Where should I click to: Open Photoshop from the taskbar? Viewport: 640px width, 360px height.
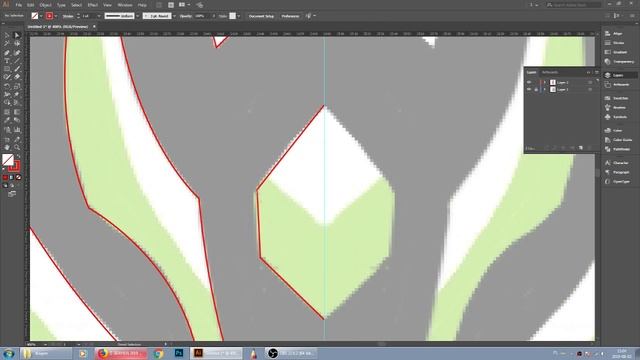(x=179, y=353)
